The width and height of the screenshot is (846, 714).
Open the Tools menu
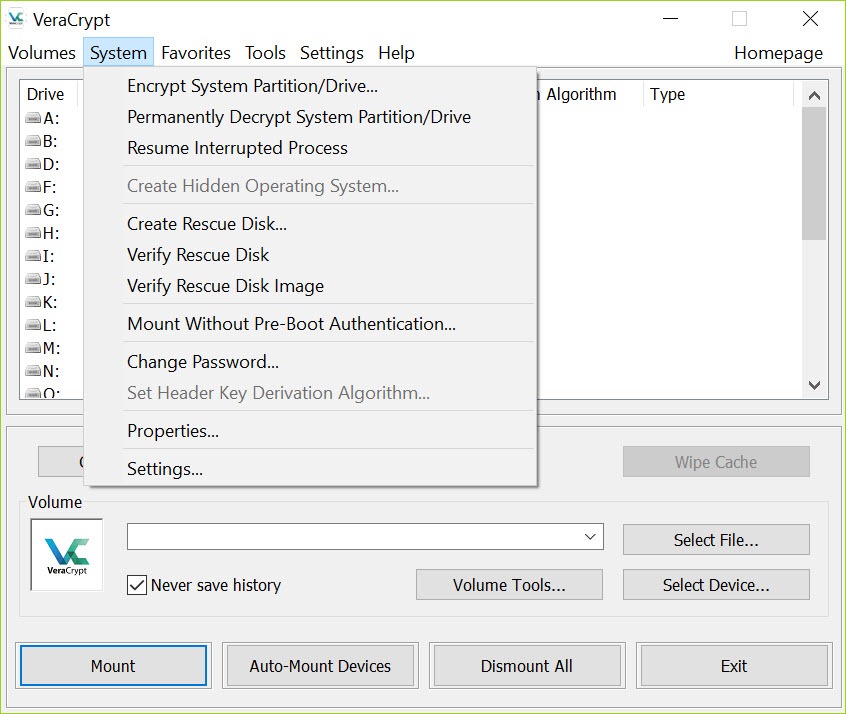[x=265, y=53]
